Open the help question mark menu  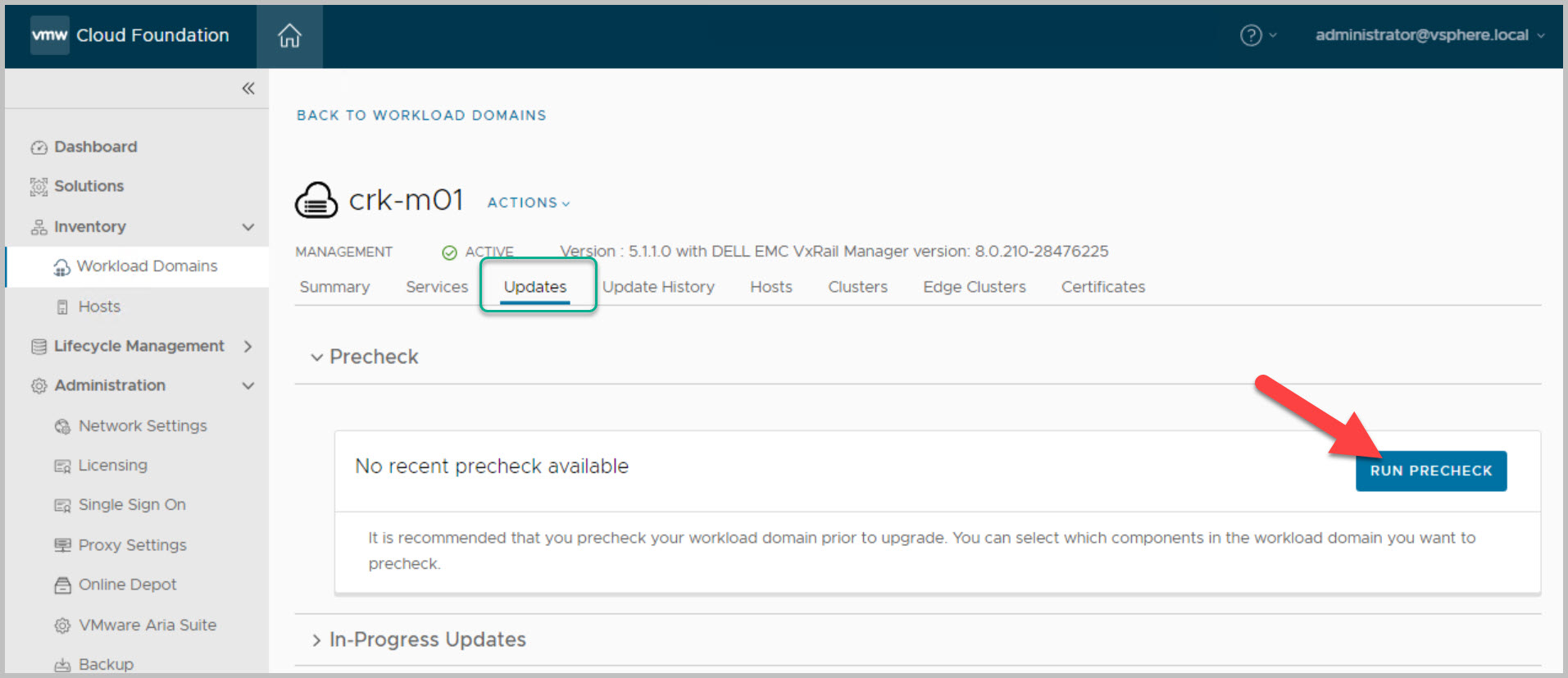[x=1251, y=35]
